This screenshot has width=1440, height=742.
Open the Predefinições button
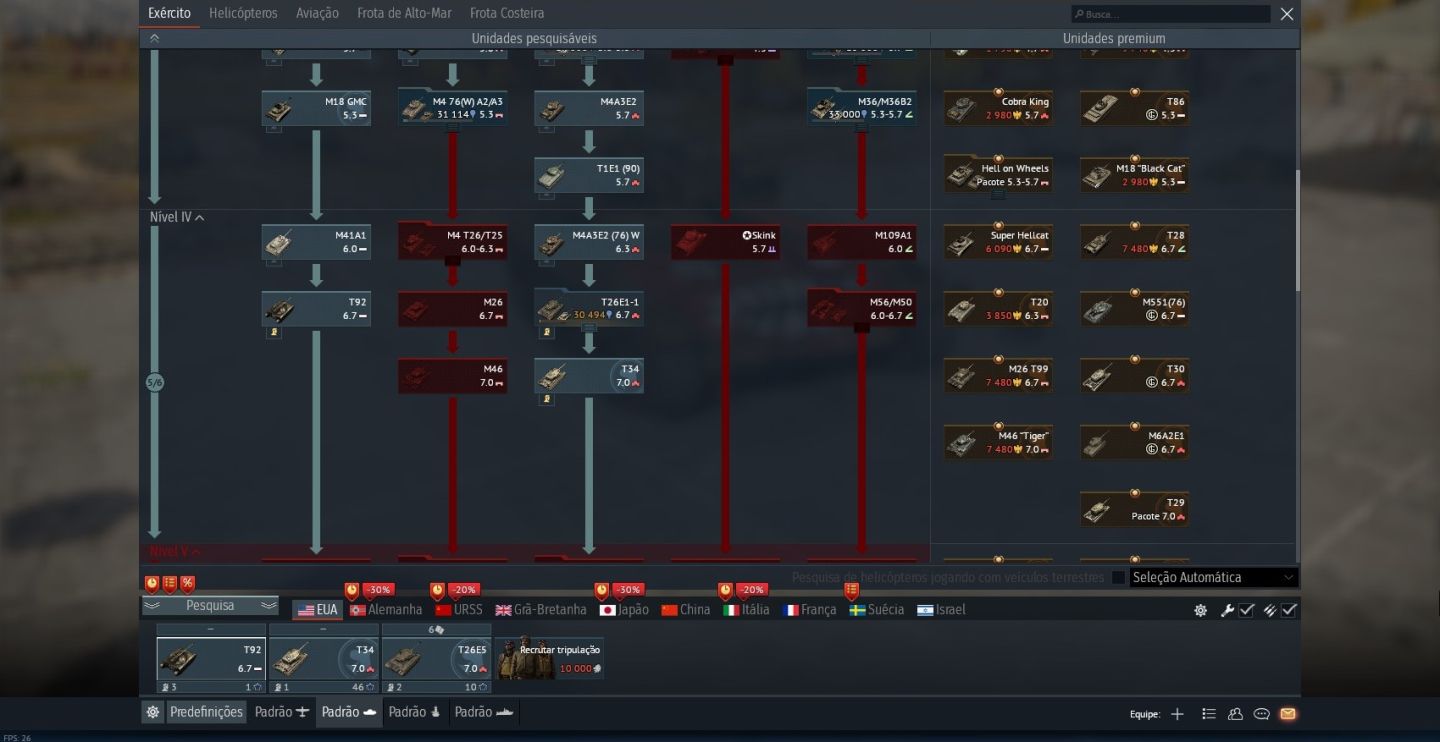coord(206,712)
